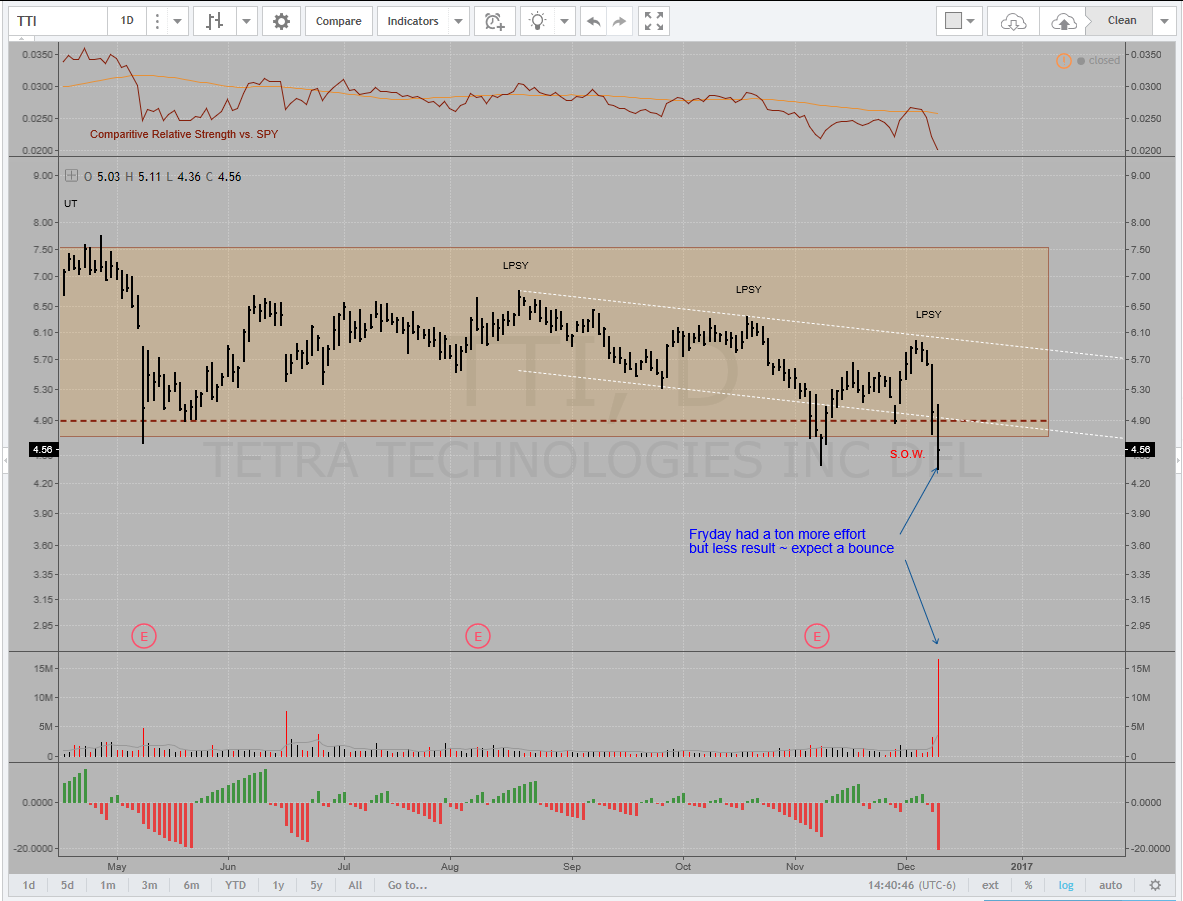
Task: Select the 3m time range
Action: (x=149, y=885)
